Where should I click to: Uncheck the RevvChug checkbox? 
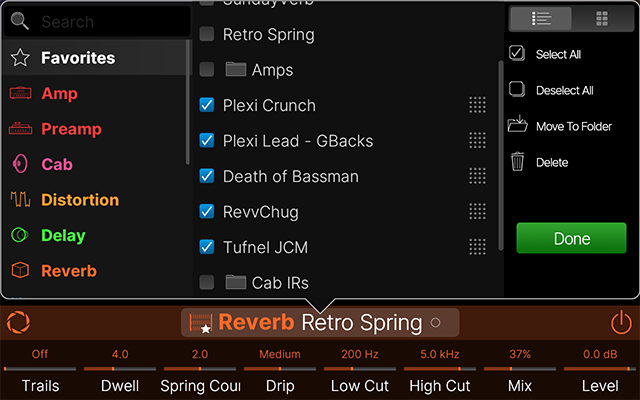[x=207, y=212]
